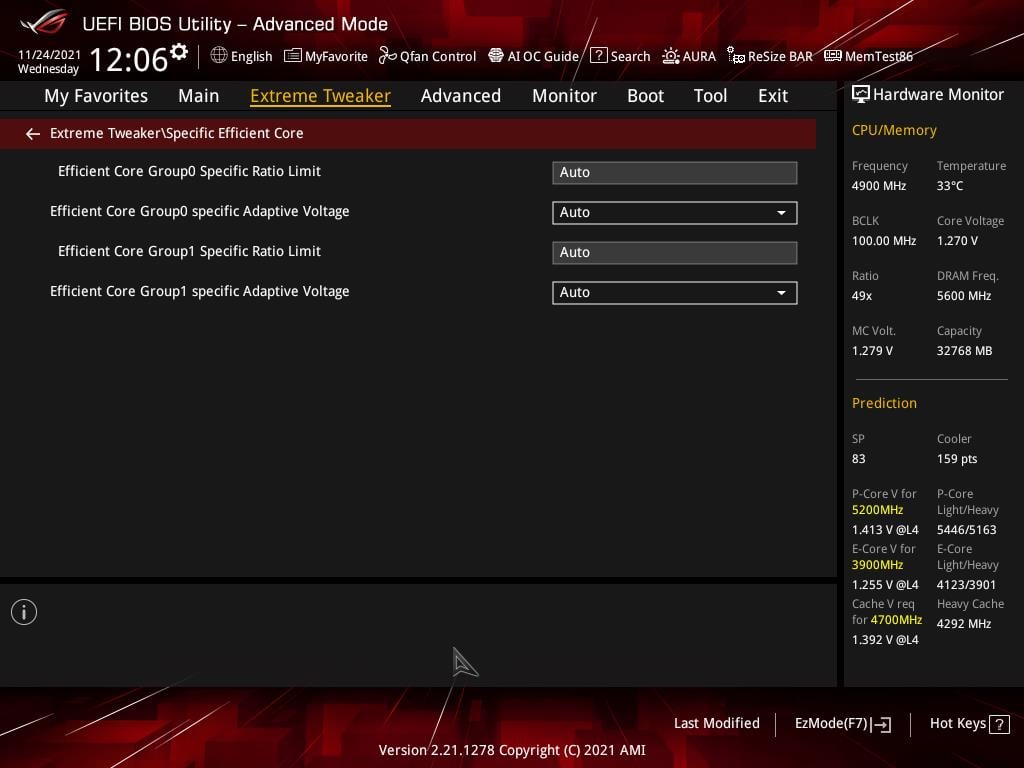Click the 4123/3901 E-Core Light/Heavy value
This screenshot has width=1024, height=768.
pos(967,584)
